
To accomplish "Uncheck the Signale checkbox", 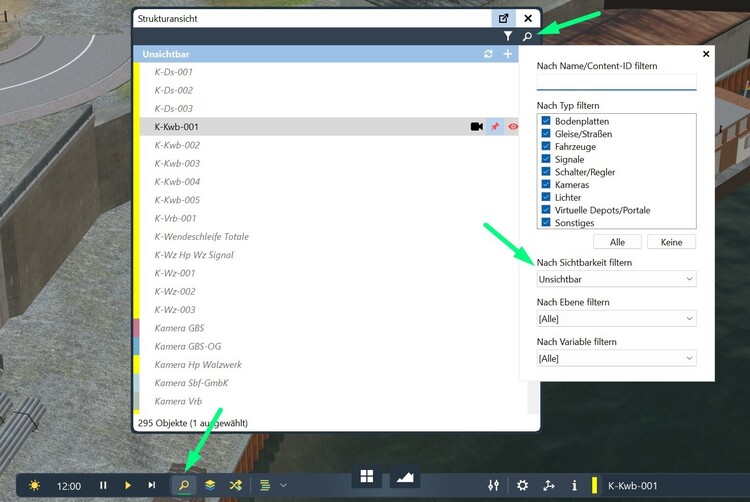I will (x=546, y=159).
